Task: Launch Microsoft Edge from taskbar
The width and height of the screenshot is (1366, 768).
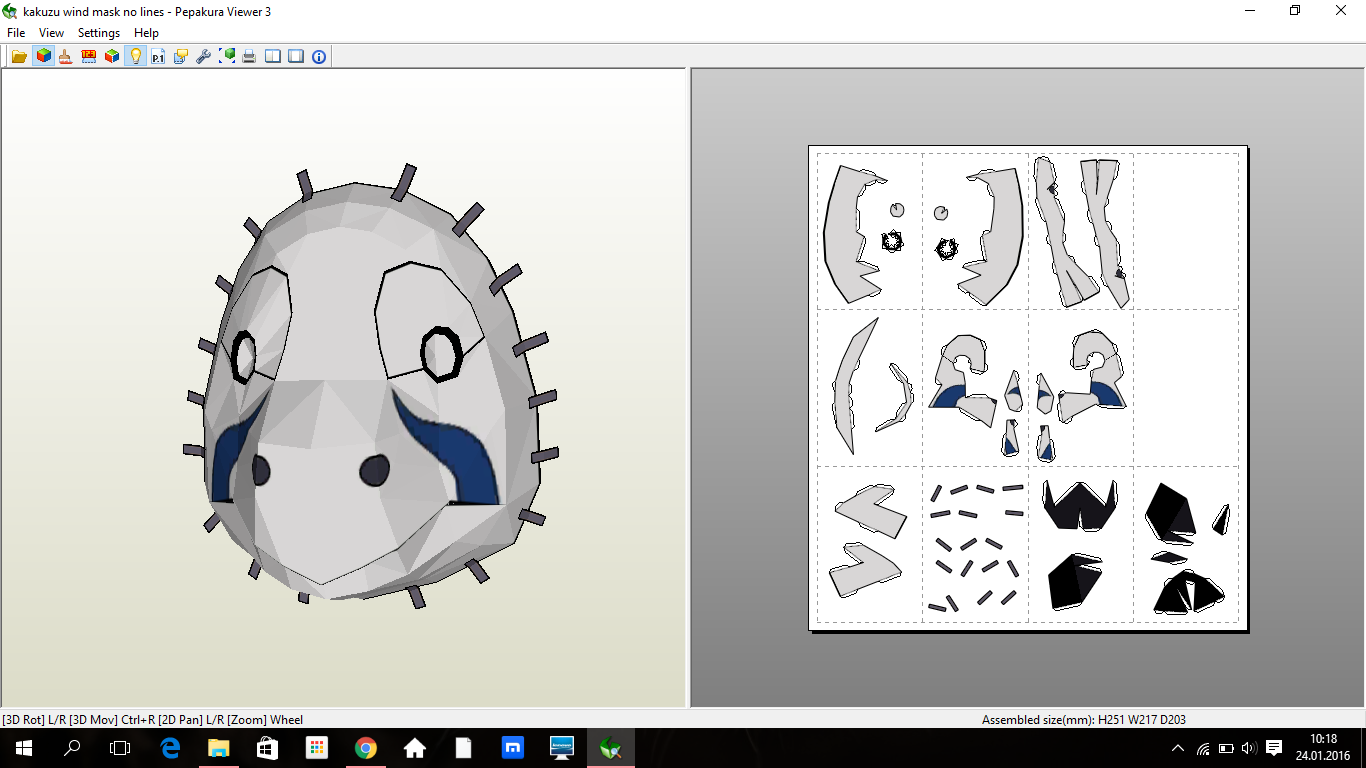Action: coord(170,748)
